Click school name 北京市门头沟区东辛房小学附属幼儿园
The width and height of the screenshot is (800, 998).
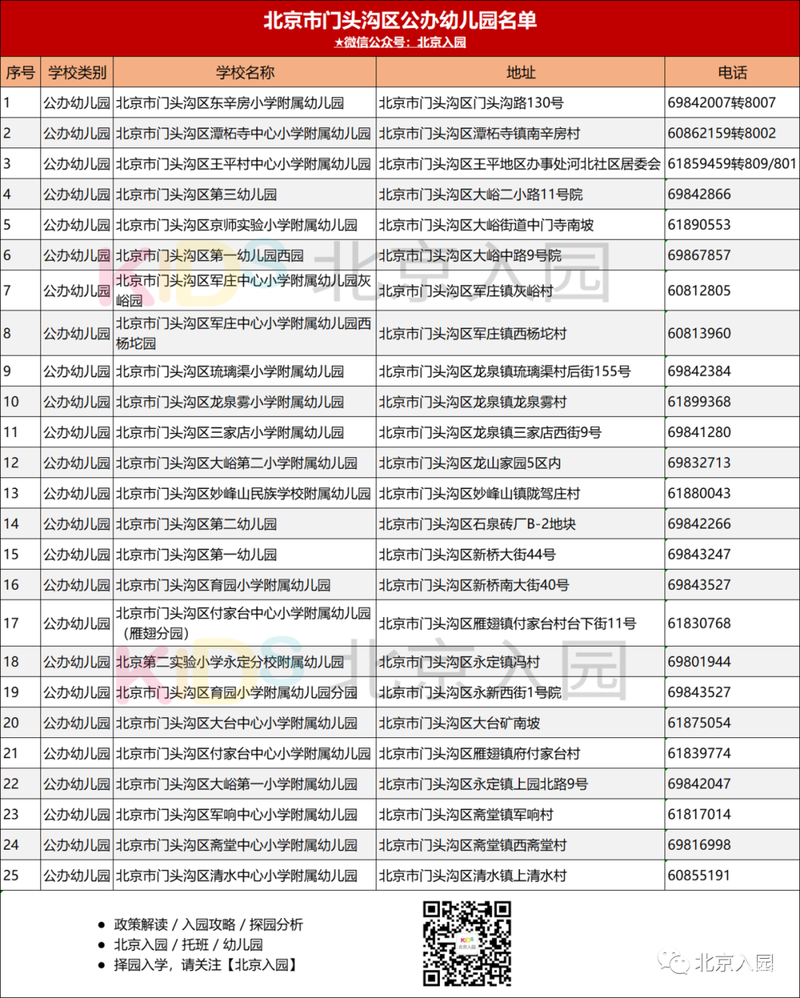(x=230, y=102)
